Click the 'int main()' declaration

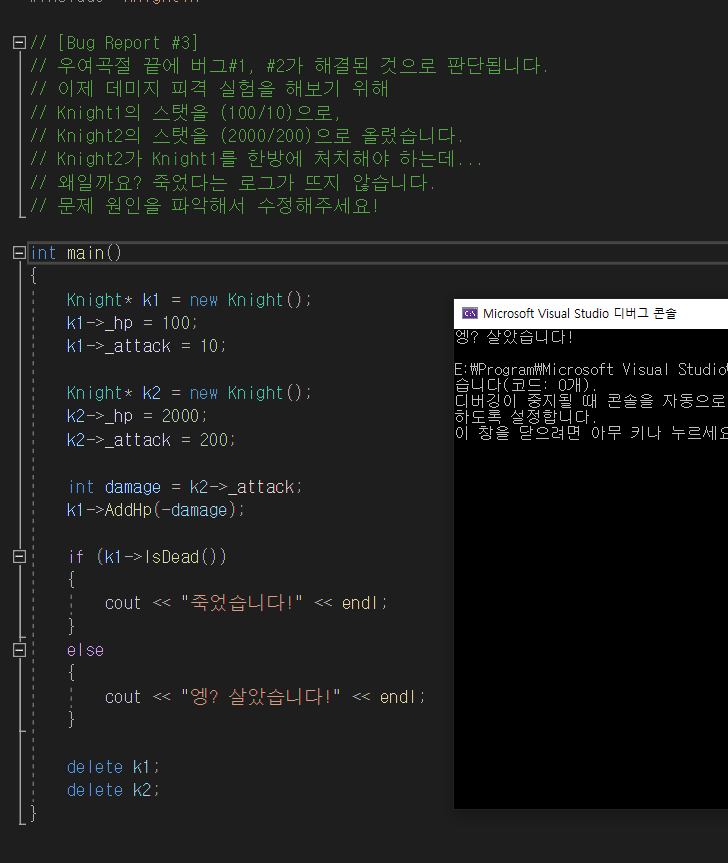pos(76,253)
